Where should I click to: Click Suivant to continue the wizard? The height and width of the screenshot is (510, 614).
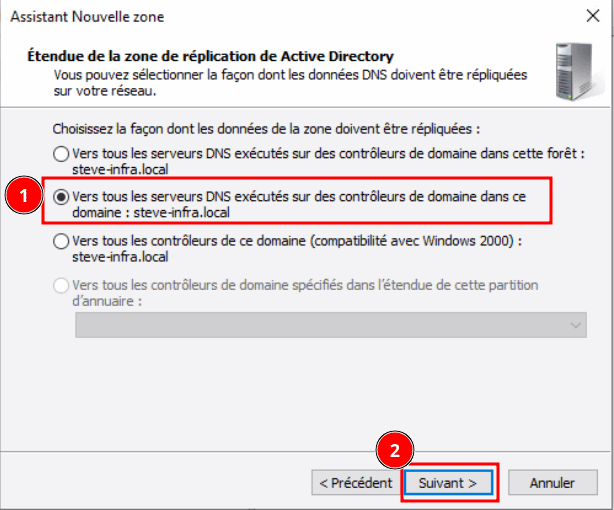pyautogui.click(x=448, y=482)
